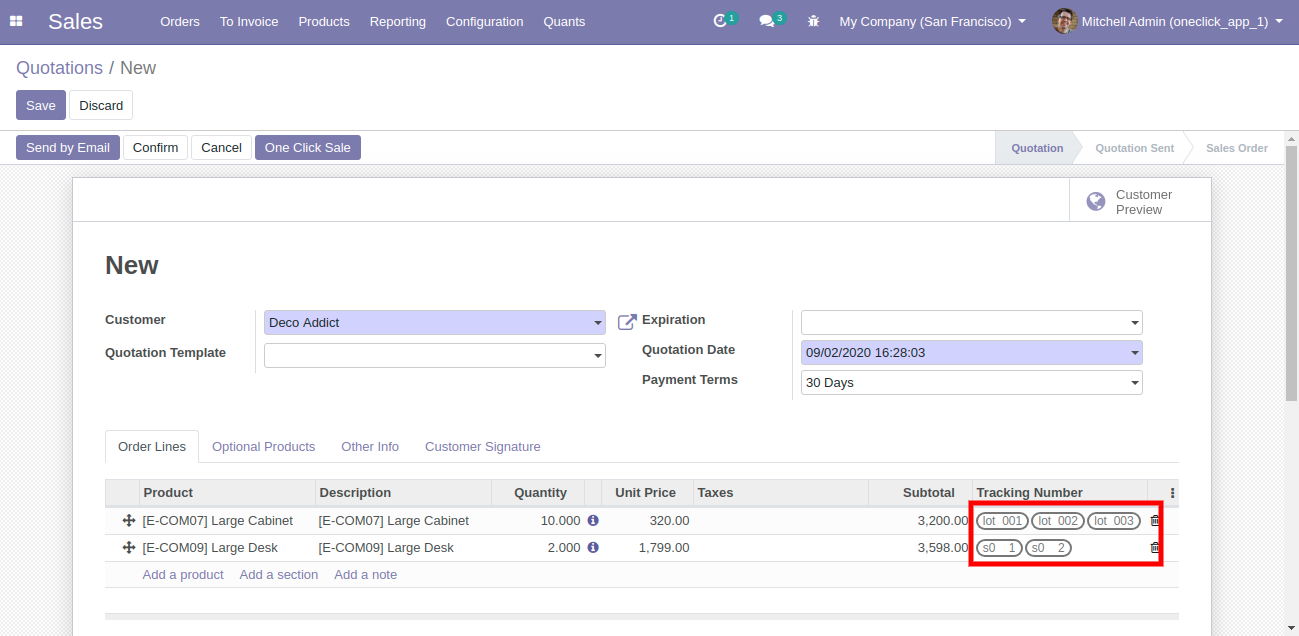Open the optional columns kebab menu
1299x636 pixels.
tap(1172, 493)
